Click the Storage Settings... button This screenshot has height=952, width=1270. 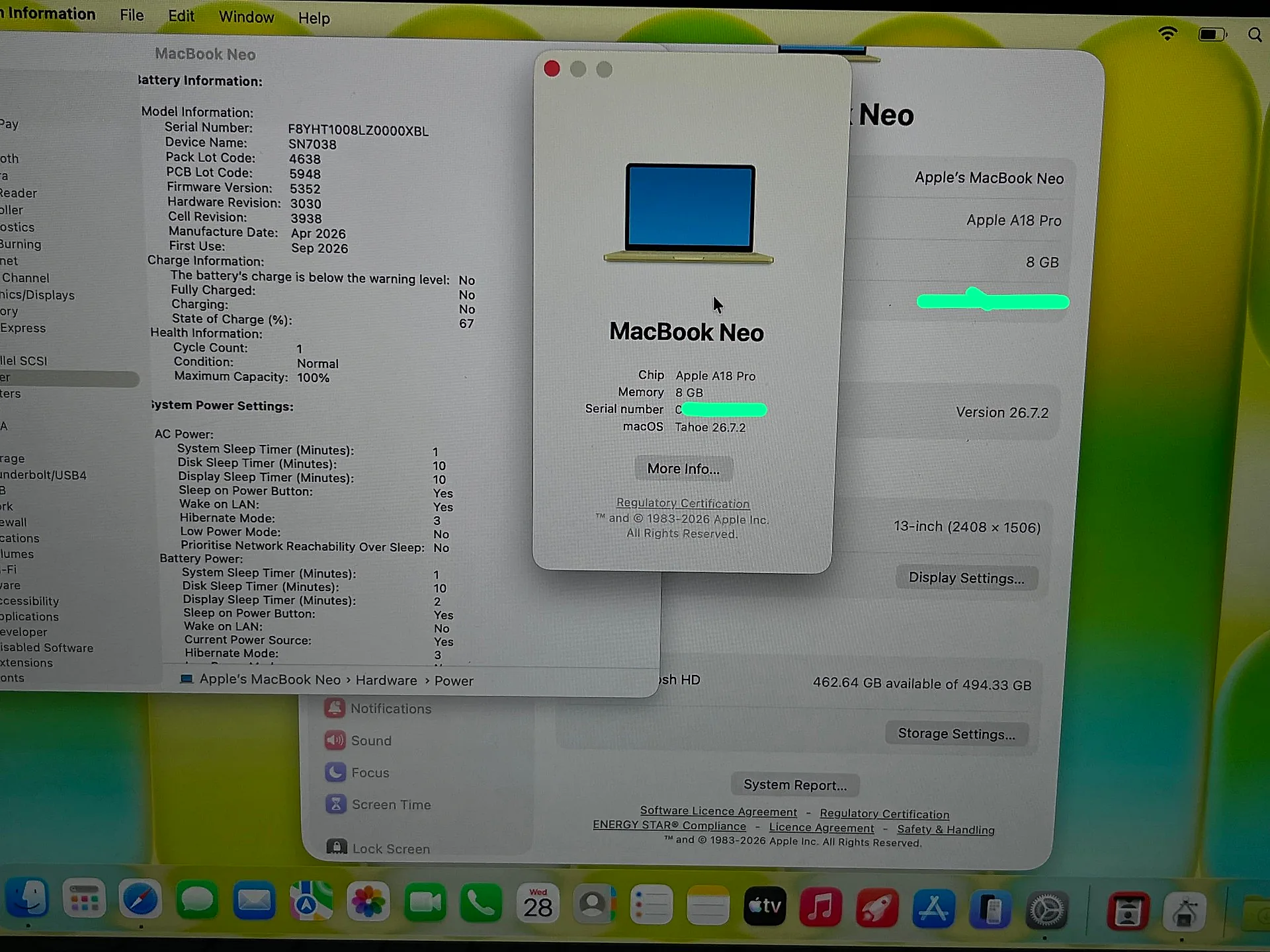point(956,734)
